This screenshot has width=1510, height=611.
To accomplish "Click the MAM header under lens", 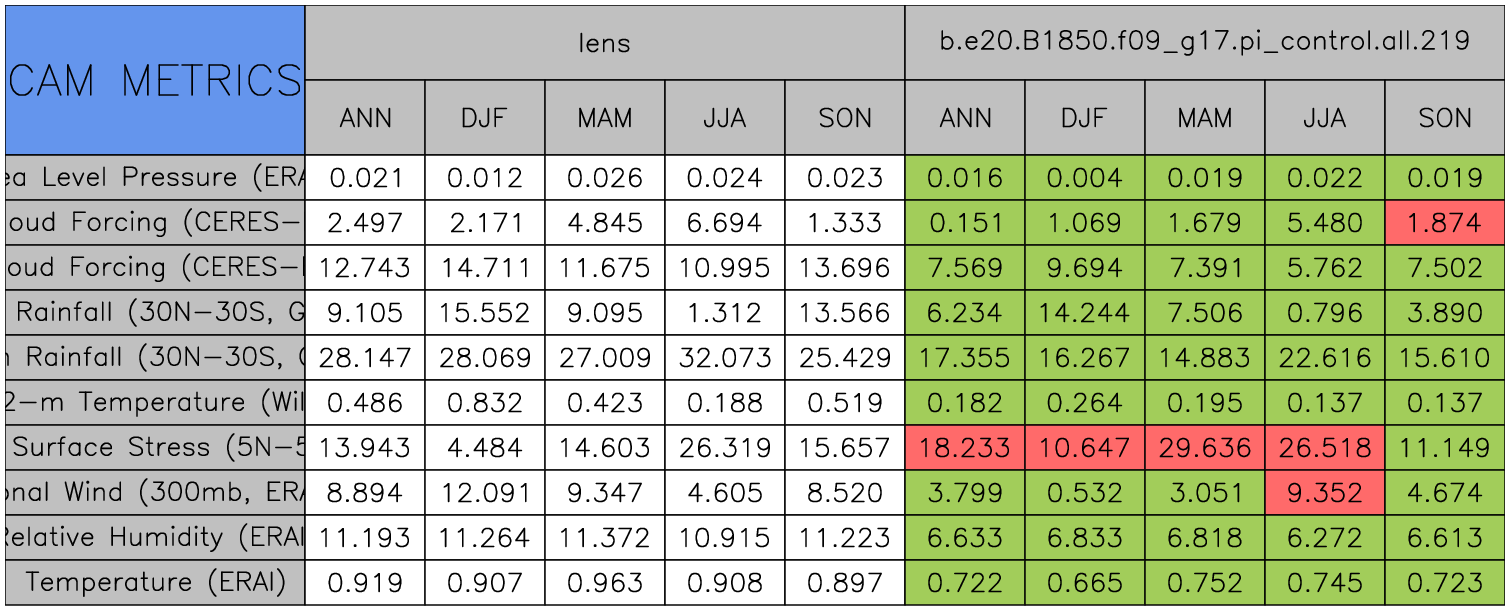I will pyautogui.click(x=605, y=118).
